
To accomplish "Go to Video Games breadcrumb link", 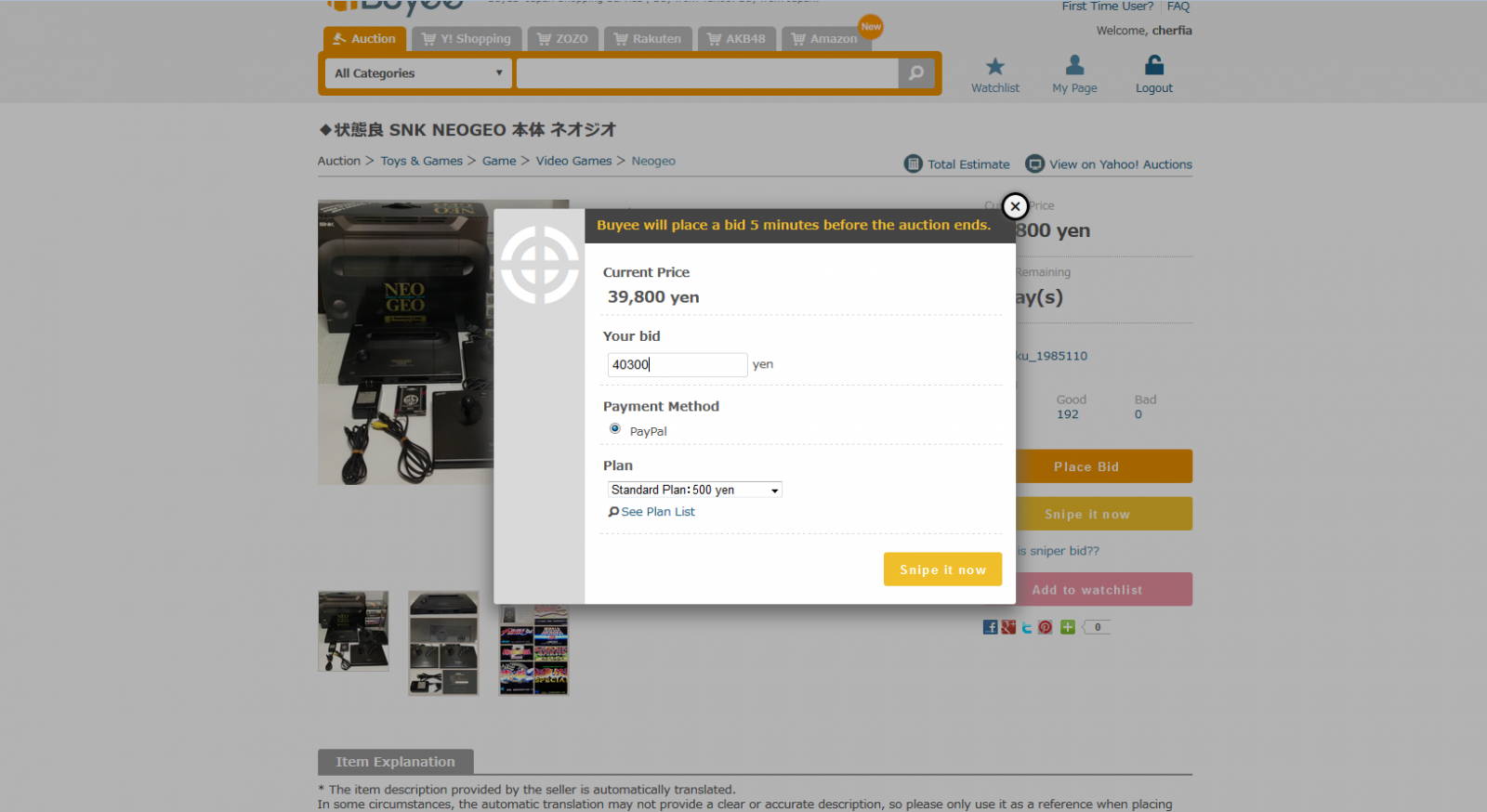I will pos(573,161).
